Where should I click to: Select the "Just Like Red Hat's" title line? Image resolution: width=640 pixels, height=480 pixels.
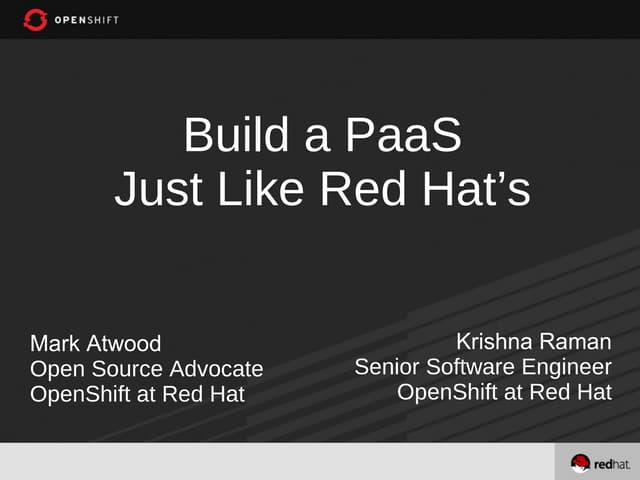[322, 190]
